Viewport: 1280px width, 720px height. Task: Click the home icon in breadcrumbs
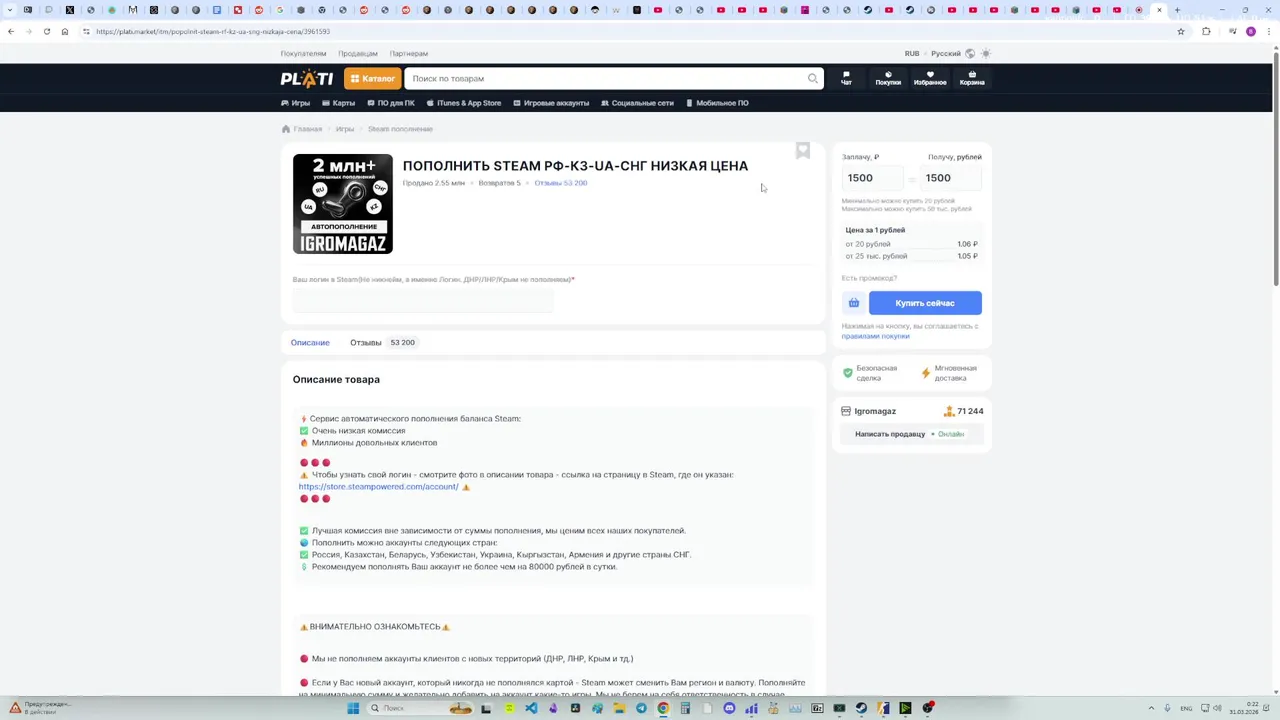(x=286, y=129)
